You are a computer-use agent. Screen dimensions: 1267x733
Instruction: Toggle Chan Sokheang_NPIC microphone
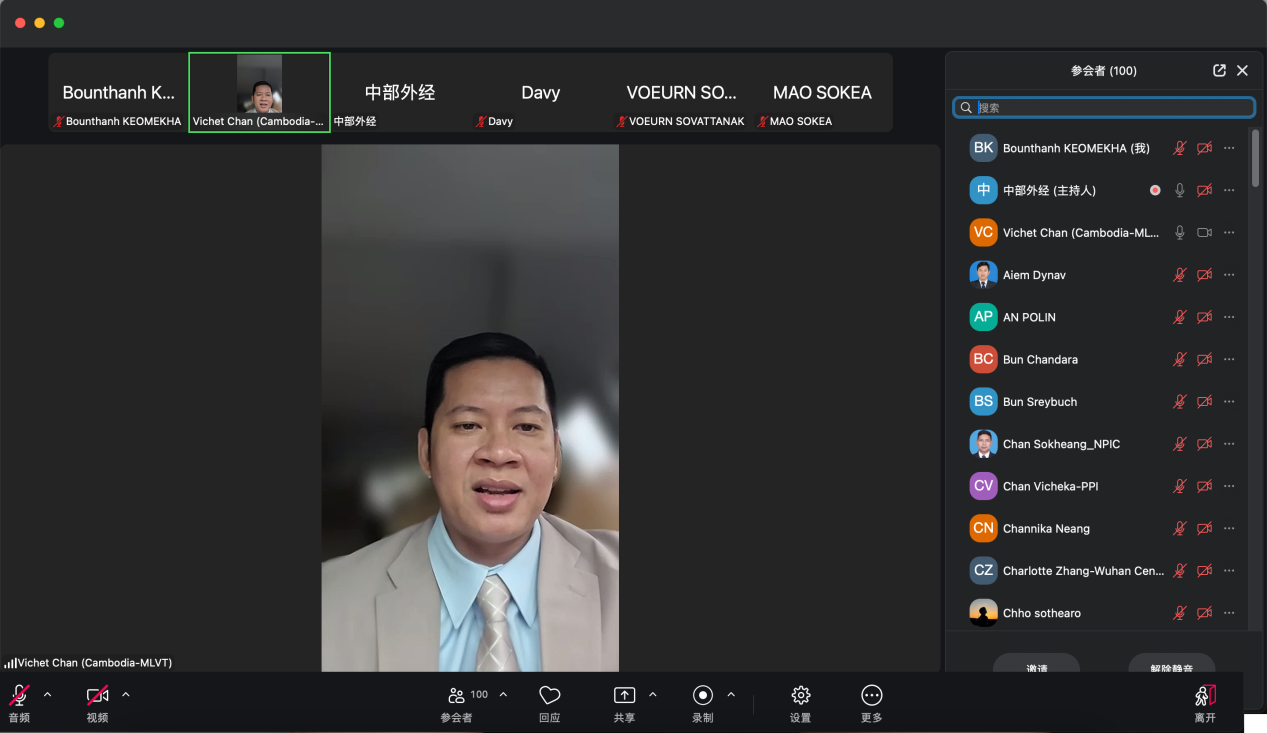(1180, 444)
